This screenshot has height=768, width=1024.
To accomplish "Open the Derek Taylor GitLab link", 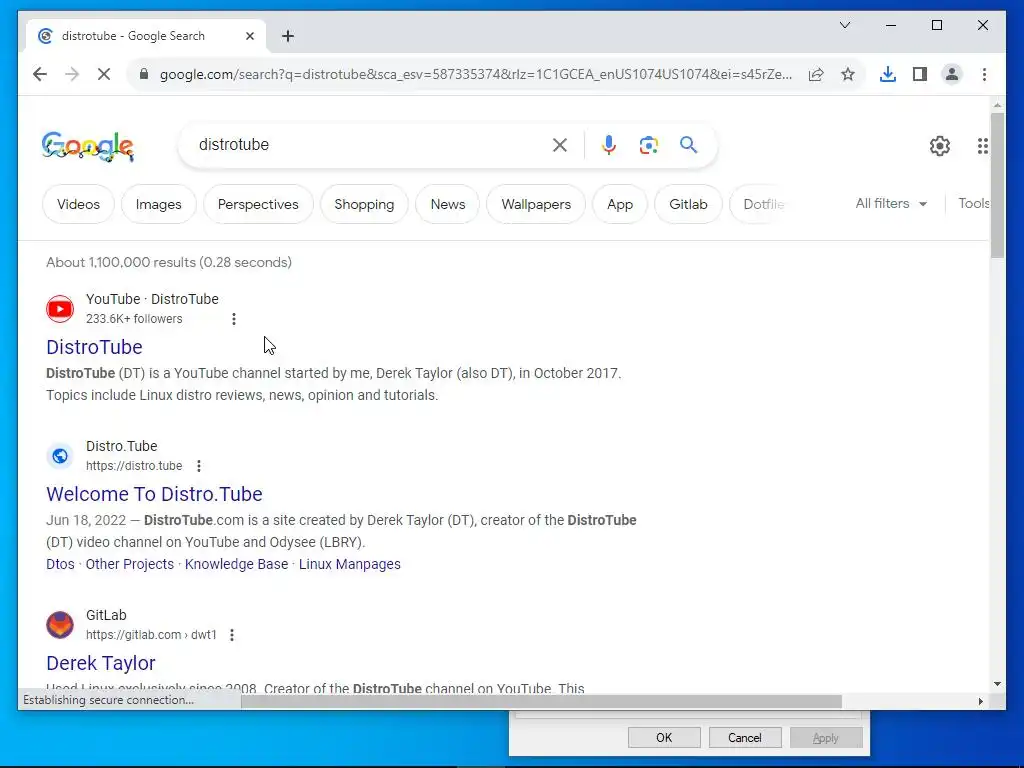I will point(101,663).
